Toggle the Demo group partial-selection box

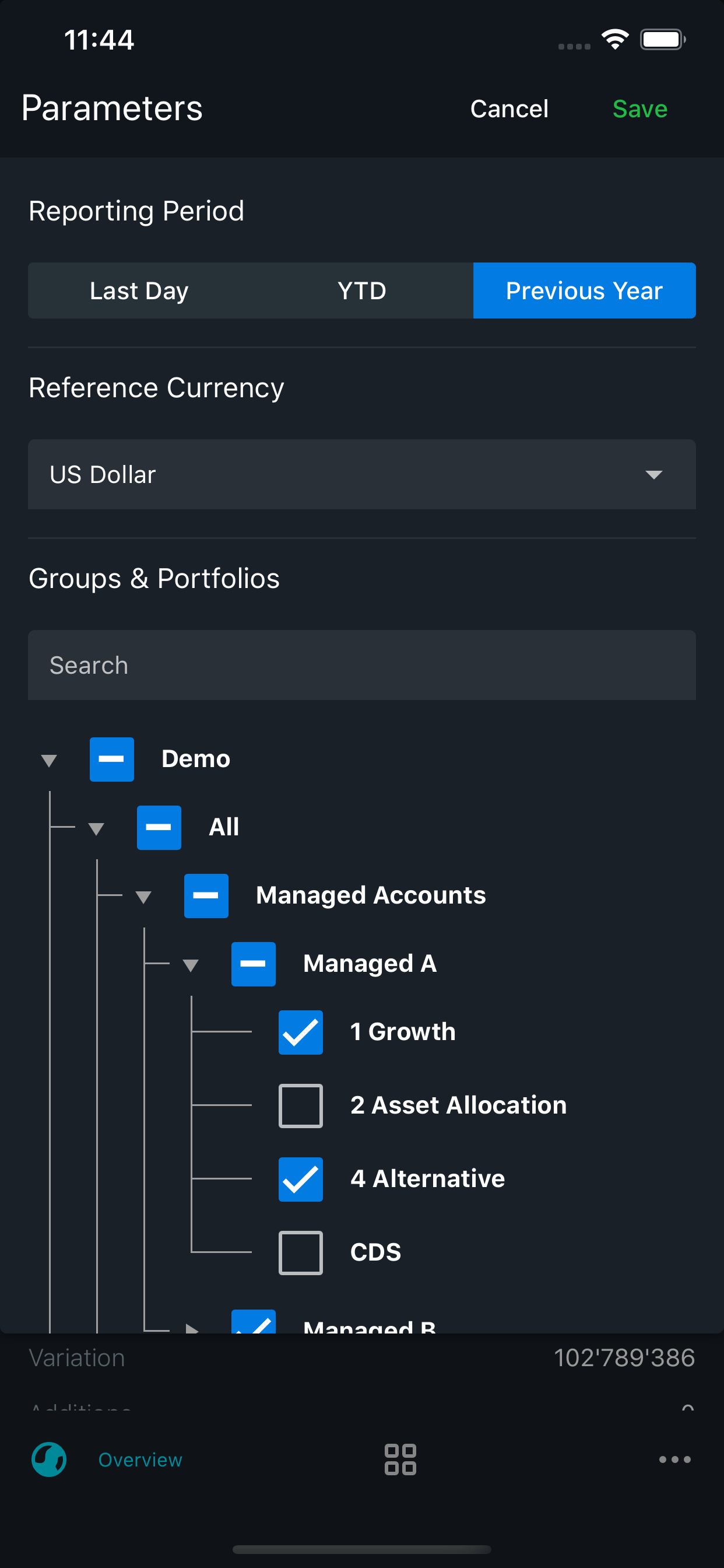click(112, 759)
